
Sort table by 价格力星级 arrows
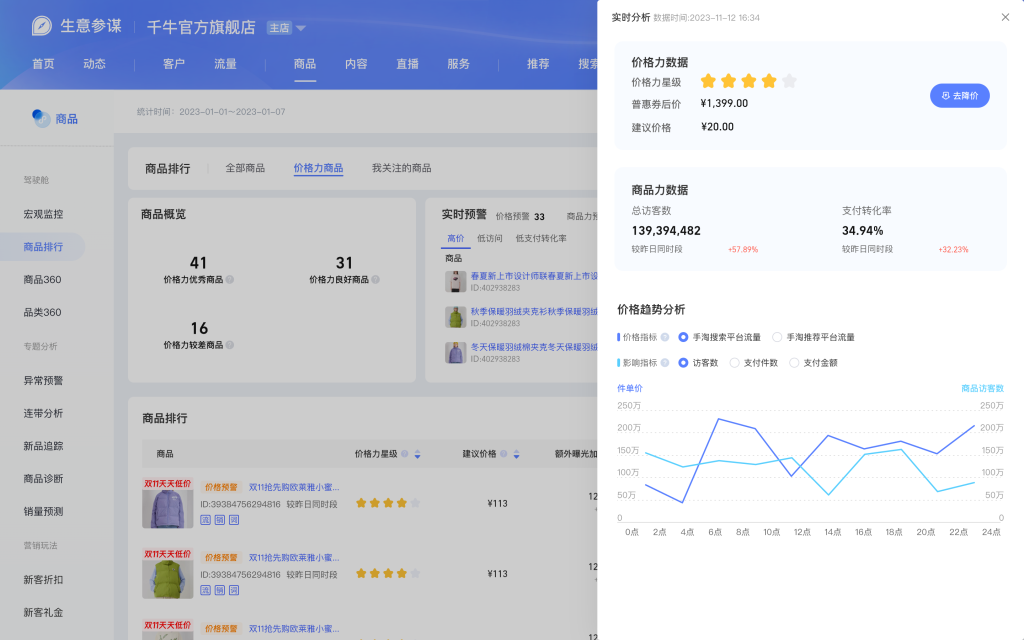click(417, 455)
